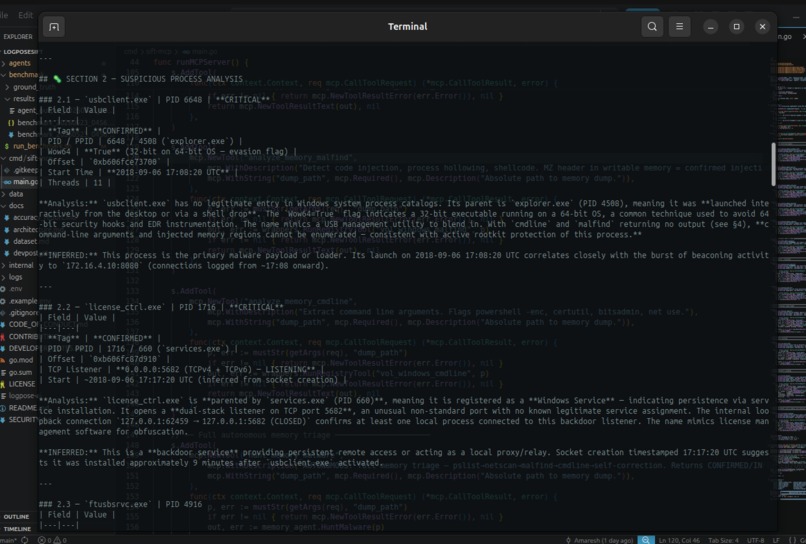Open the Edit menu in VS Code
Screen dimensions: 806x544
click(x=26, y=15)
